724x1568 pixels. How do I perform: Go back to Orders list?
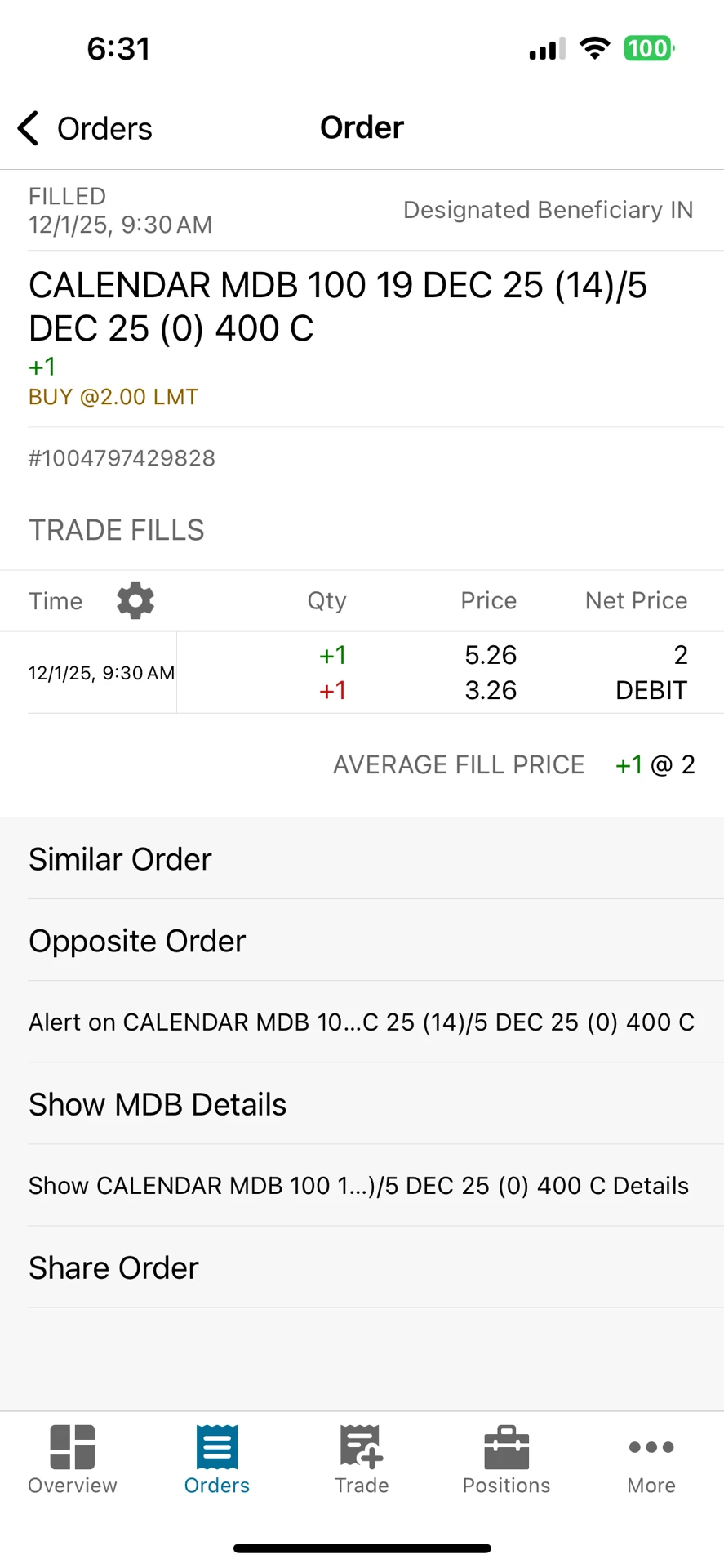tap(85, 128)
